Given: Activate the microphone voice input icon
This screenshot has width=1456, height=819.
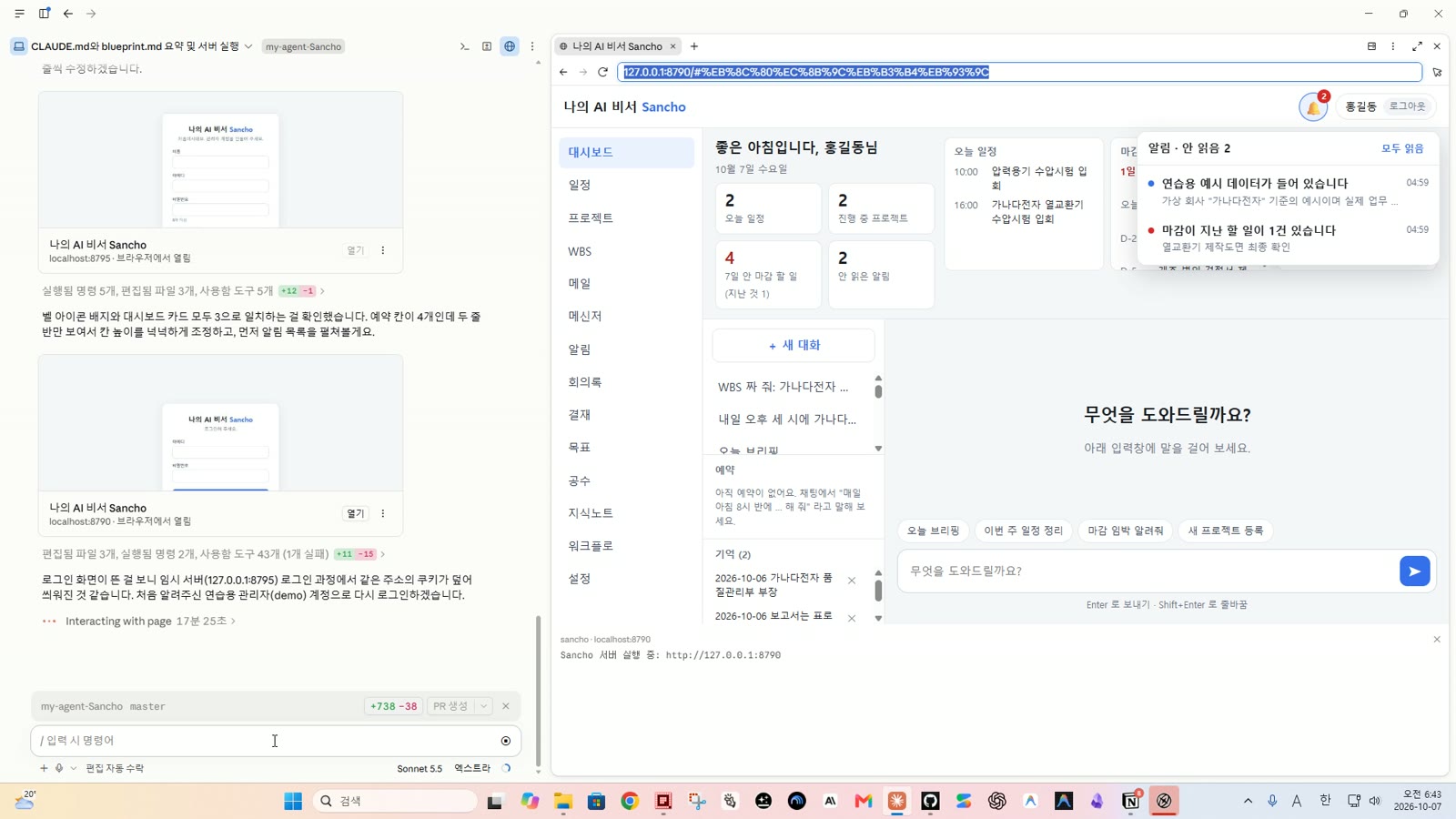Looking at the screenshot, I should [x=59, y=768].
